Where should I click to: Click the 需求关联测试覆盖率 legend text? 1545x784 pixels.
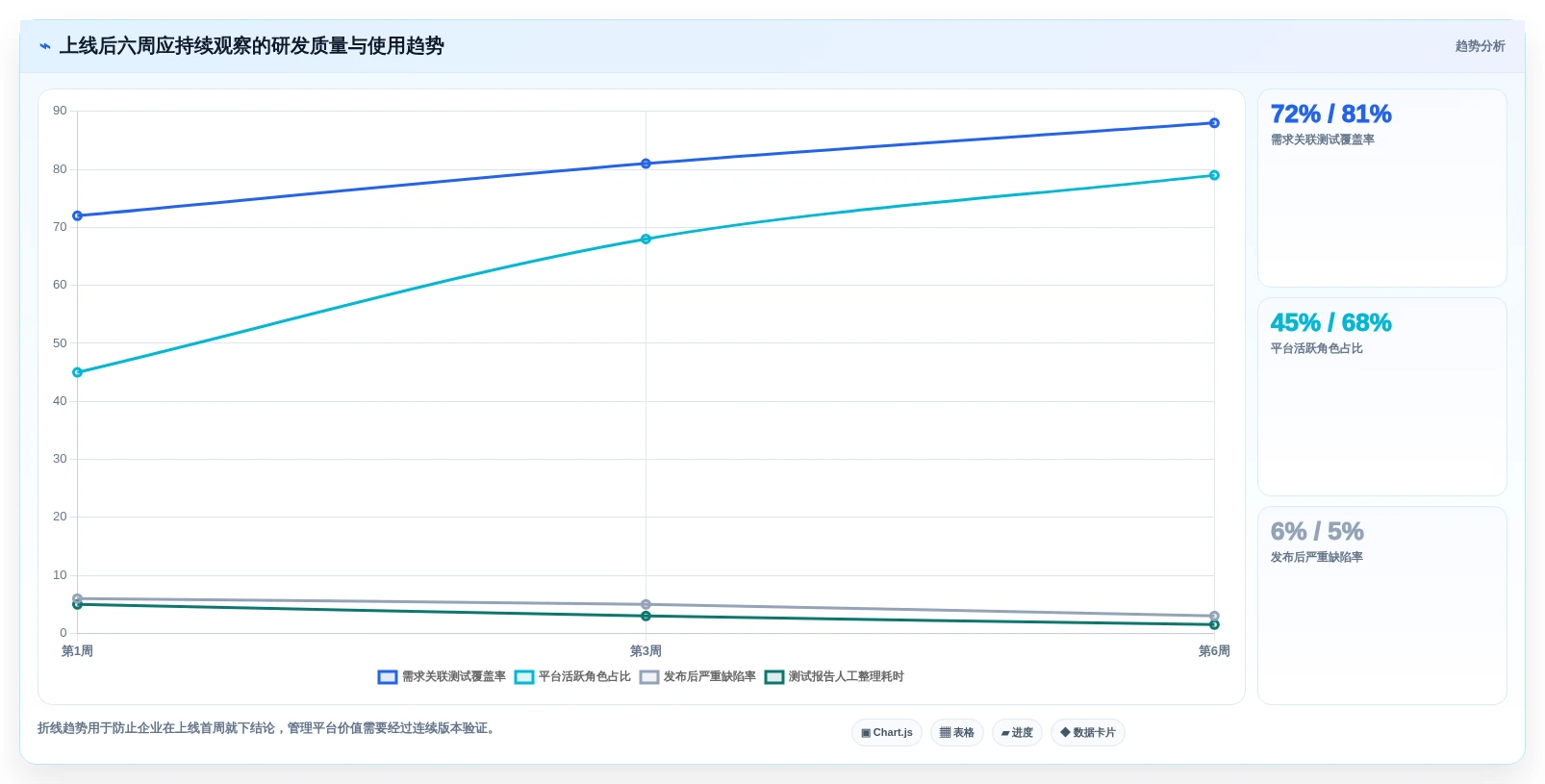pos(454,677)
